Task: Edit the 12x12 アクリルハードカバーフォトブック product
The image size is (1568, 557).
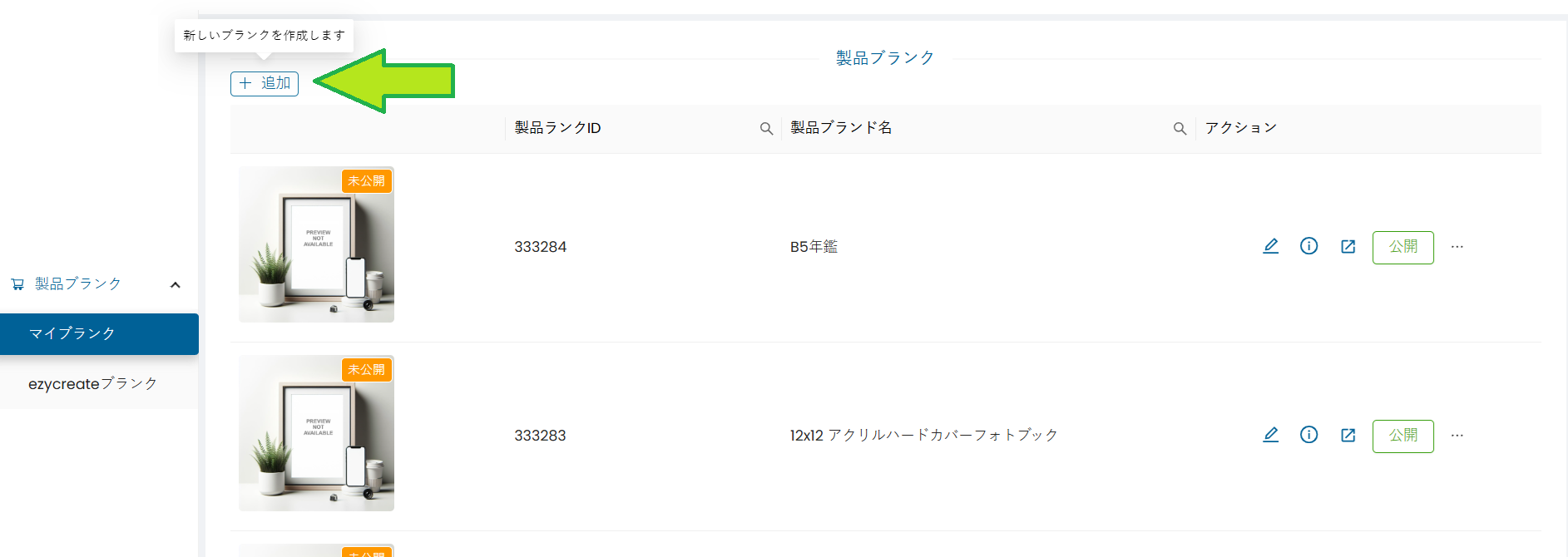Action: [1270, 435]
